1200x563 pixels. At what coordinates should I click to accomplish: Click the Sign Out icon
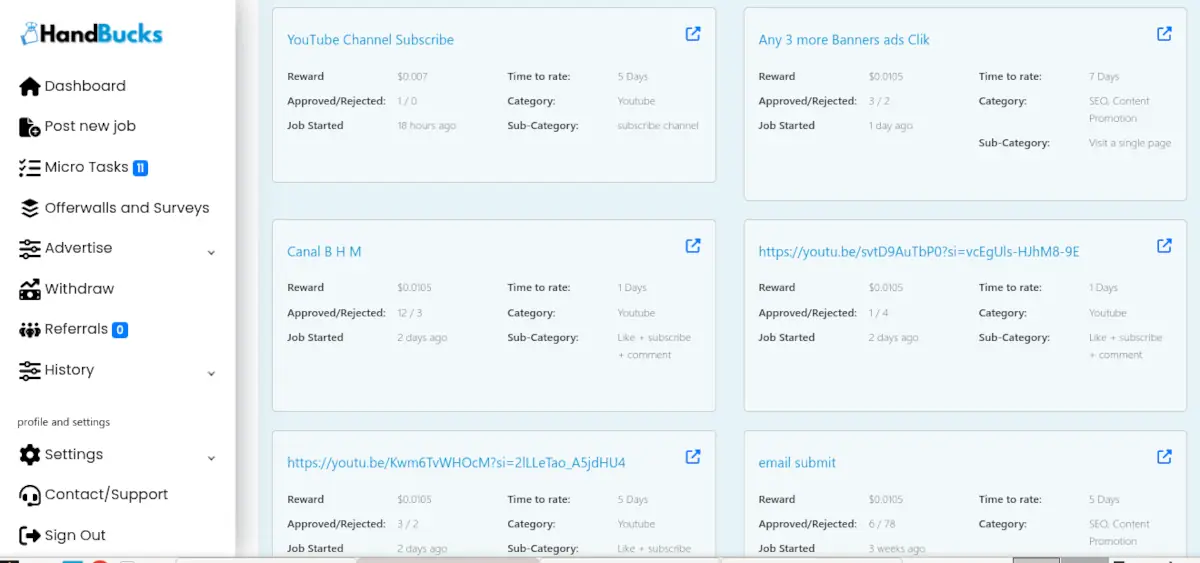click(x=29, y=536)
